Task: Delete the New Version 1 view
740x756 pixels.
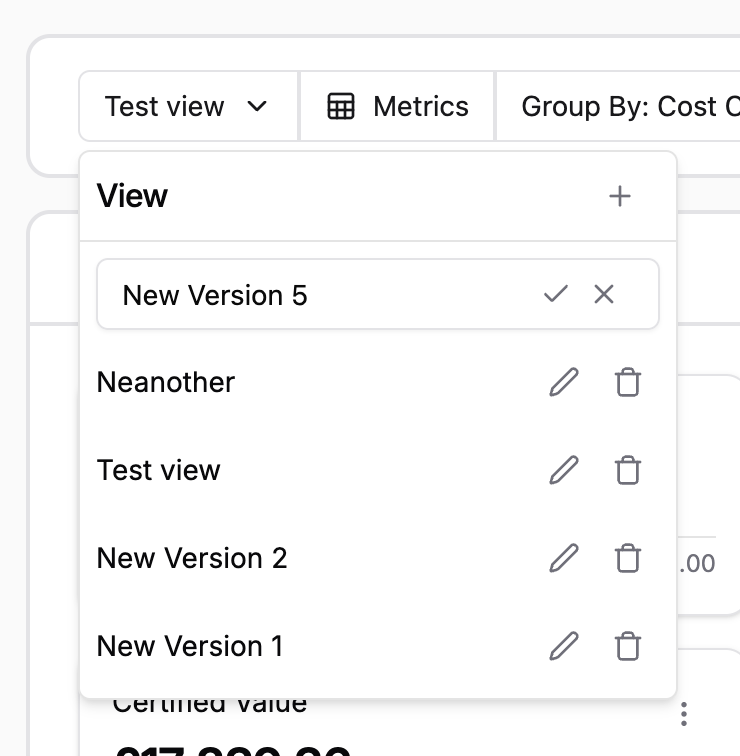Action: (628, 646)
